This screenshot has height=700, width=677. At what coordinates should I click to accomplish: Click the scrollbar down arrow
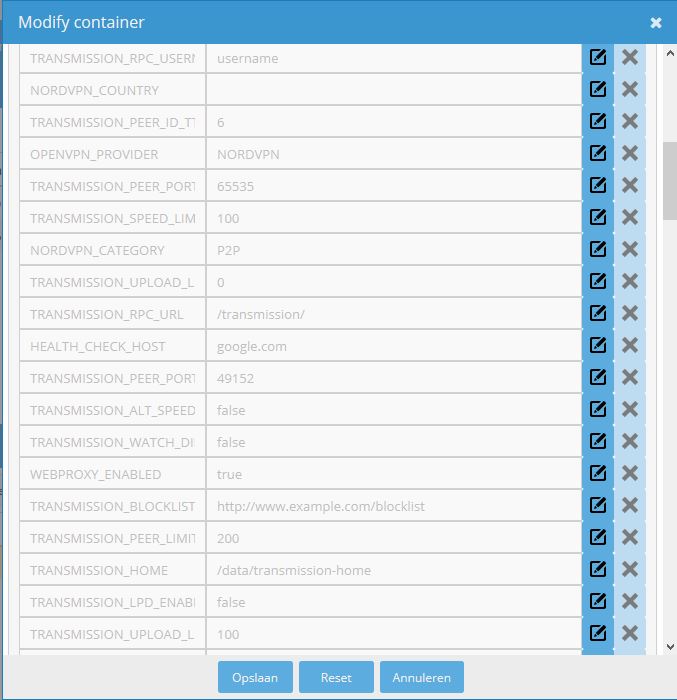pos(670,646)
